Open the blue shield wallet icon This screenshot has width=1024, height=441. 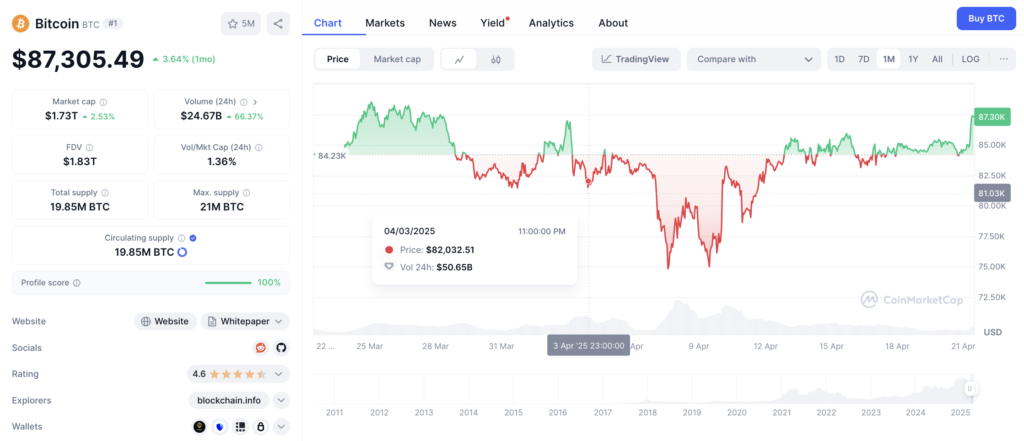click(219, 427)
